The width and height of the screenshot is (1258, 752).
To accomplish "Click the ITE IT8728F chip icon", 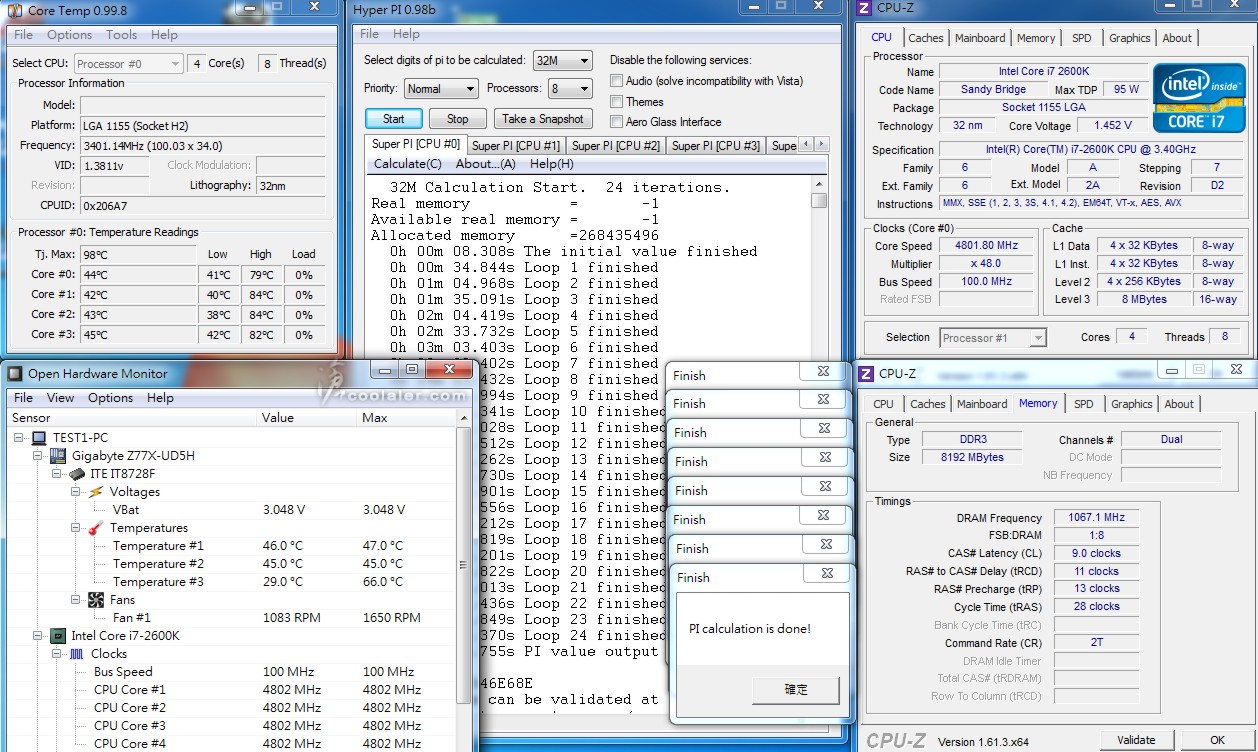I will pos(77,474).
